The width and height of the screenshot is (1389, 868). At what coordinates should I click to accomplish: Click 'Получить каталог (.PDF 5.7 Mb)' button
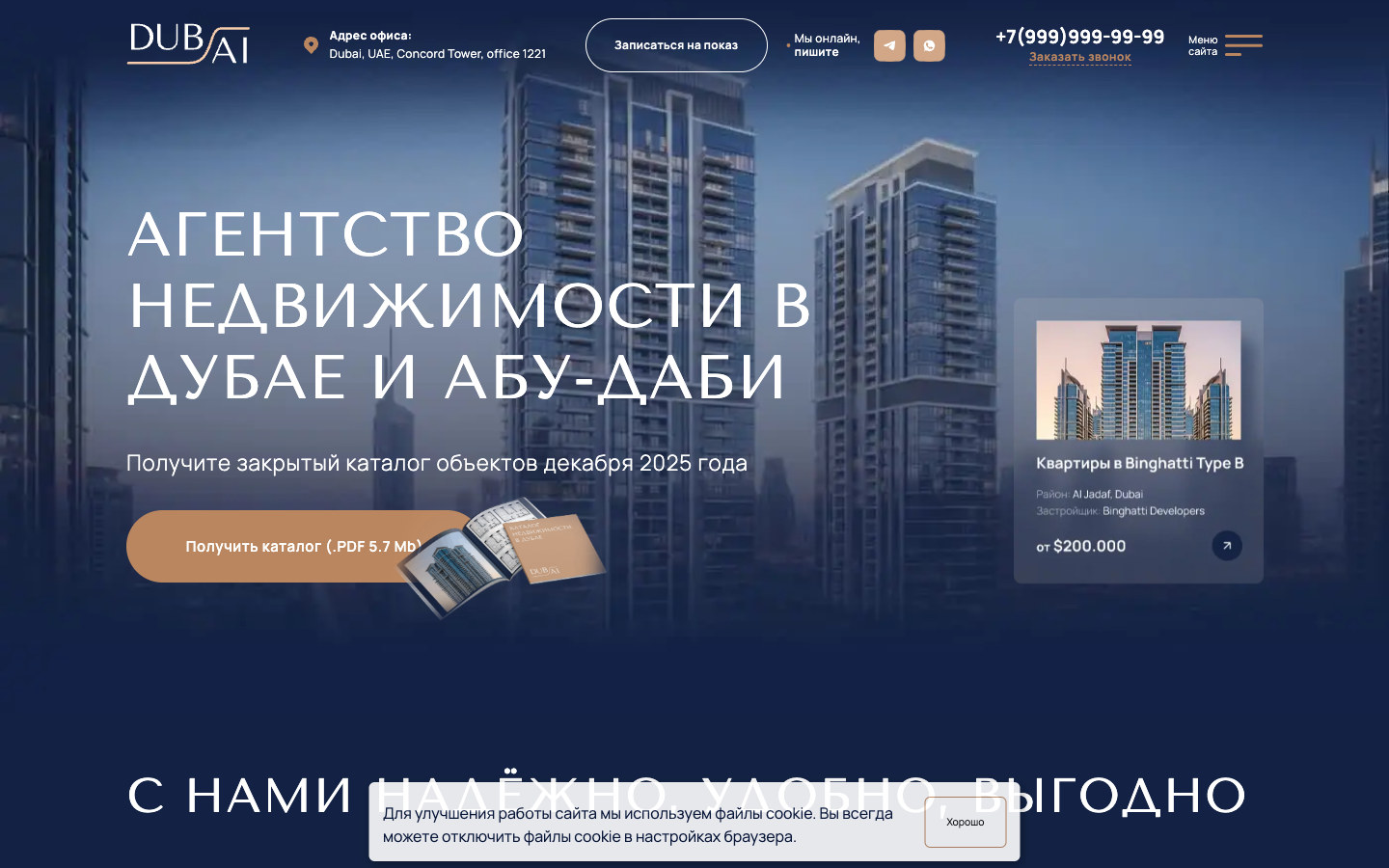coord(299,546)
